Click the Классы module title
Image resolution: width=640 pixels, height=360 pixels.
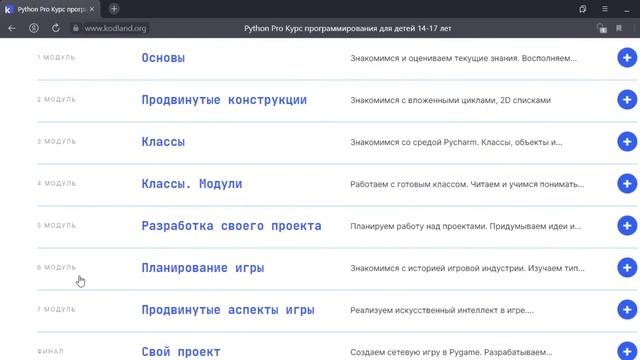(x=163, y=142)
